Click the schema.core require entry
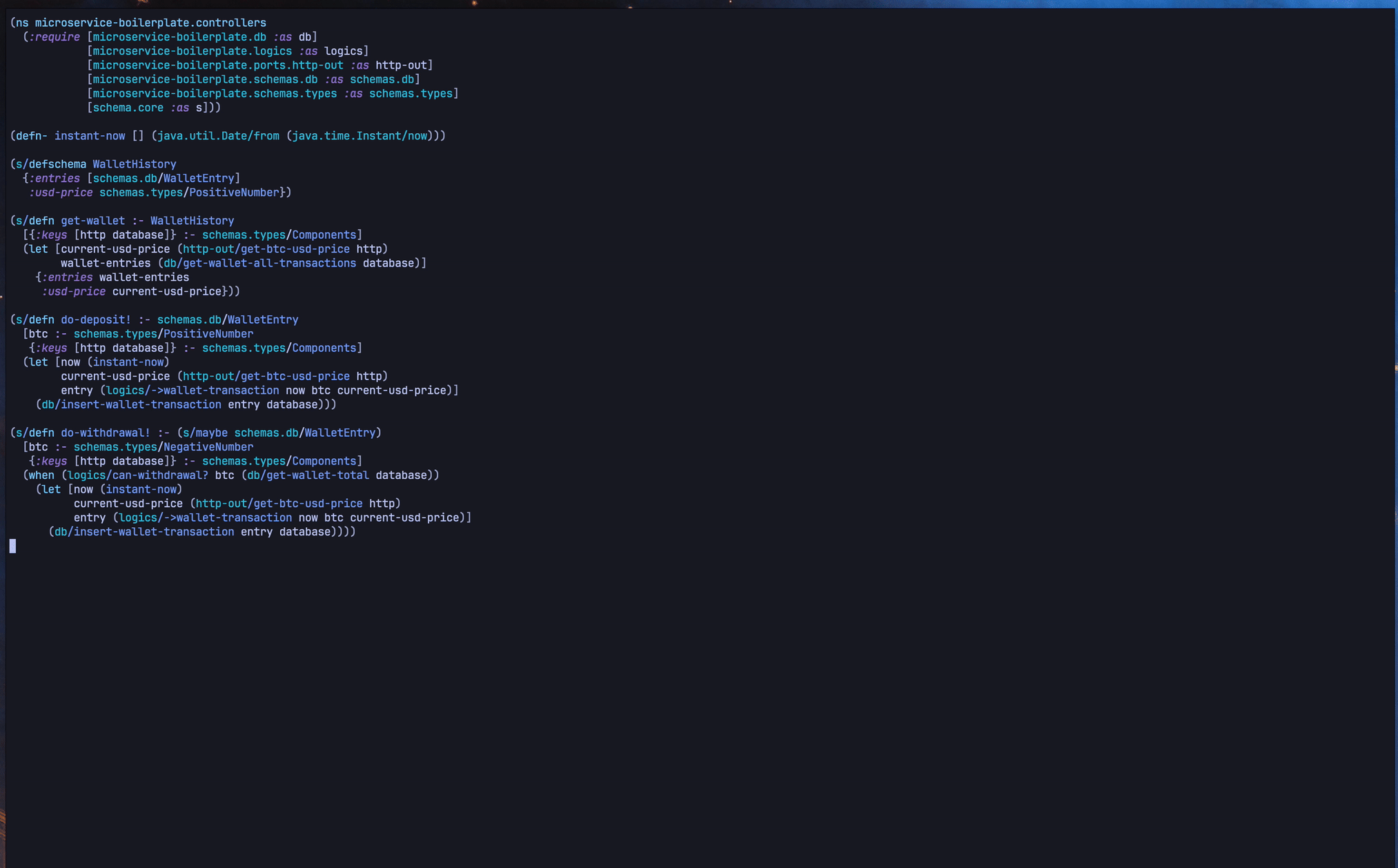 tap(128, 108)
